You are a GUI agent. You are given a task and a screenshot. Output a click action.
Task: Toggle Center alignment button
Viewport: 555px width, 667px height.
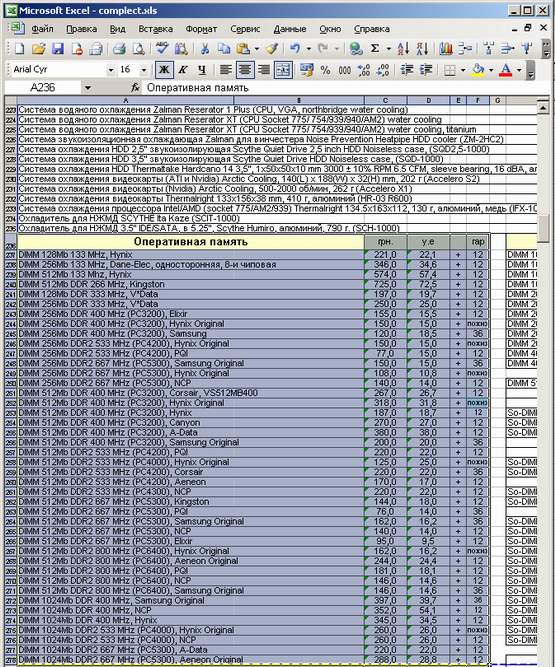coord(245,70)
